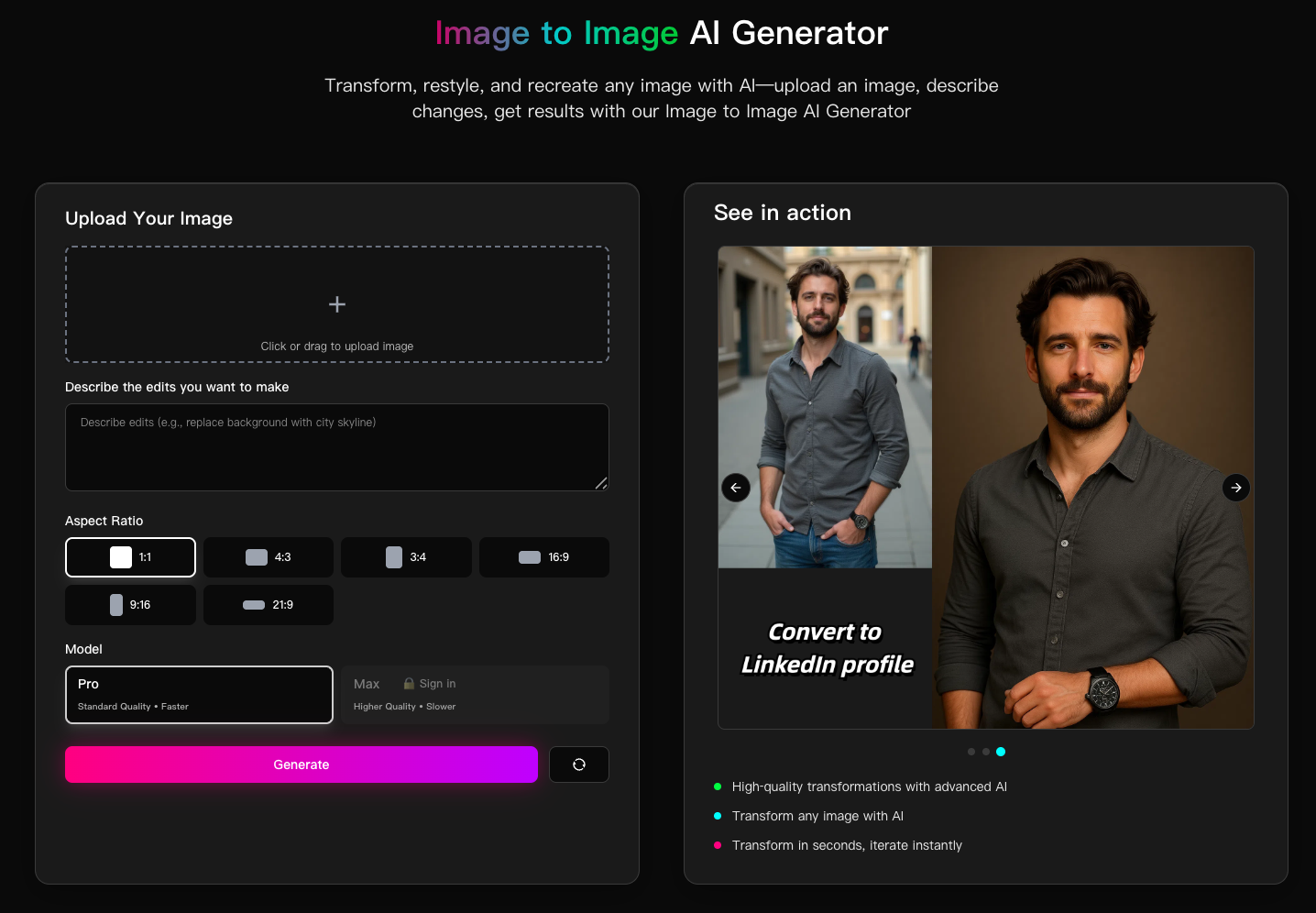Viewport: 1316px width, 913px height.
Task: Click the second carousel dot indicator
Action: [x=986, y=752]
